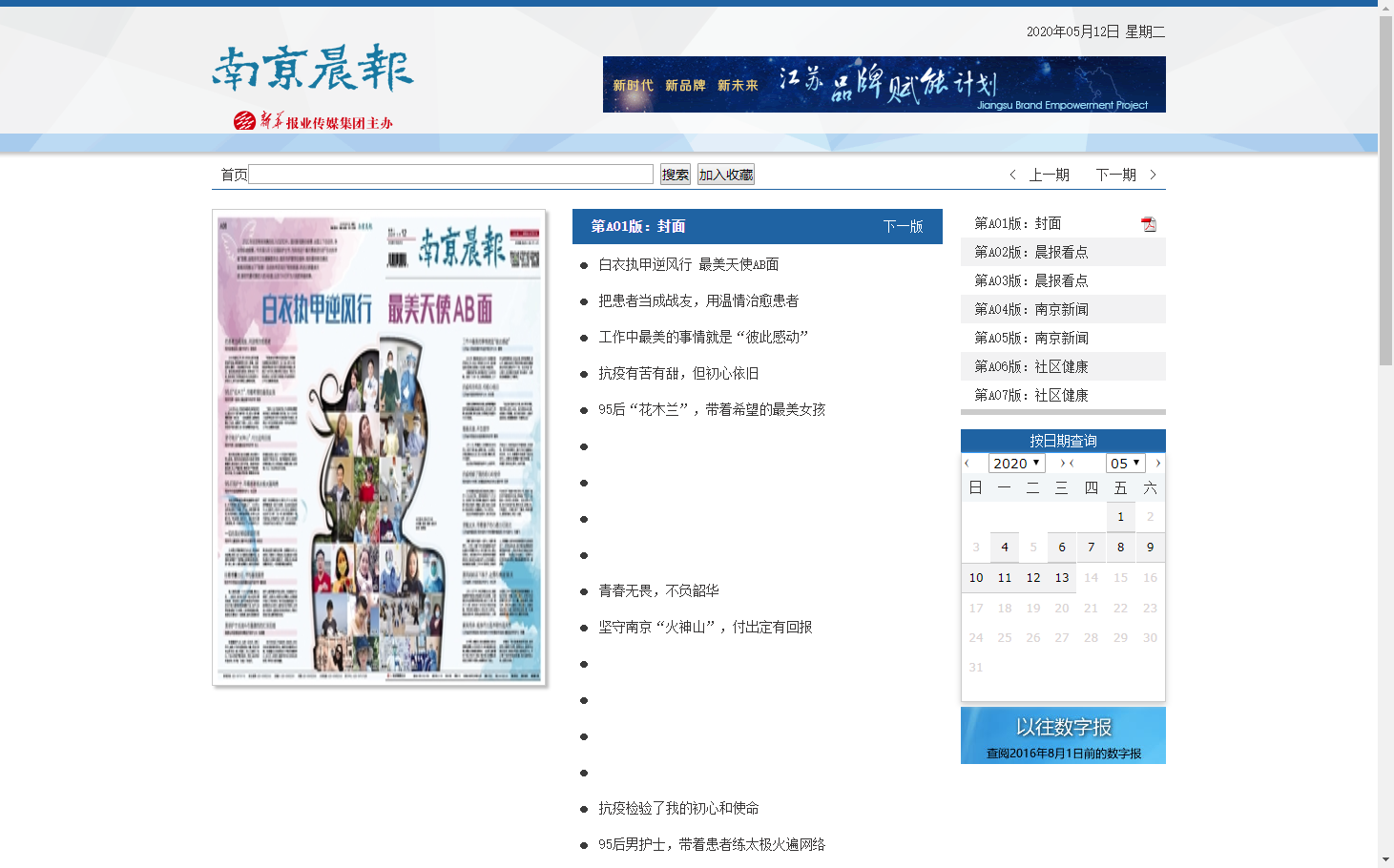This screenshot has height=868, width=1394.
Task: Click inside the search input field
Action: [x=450, y=174]
